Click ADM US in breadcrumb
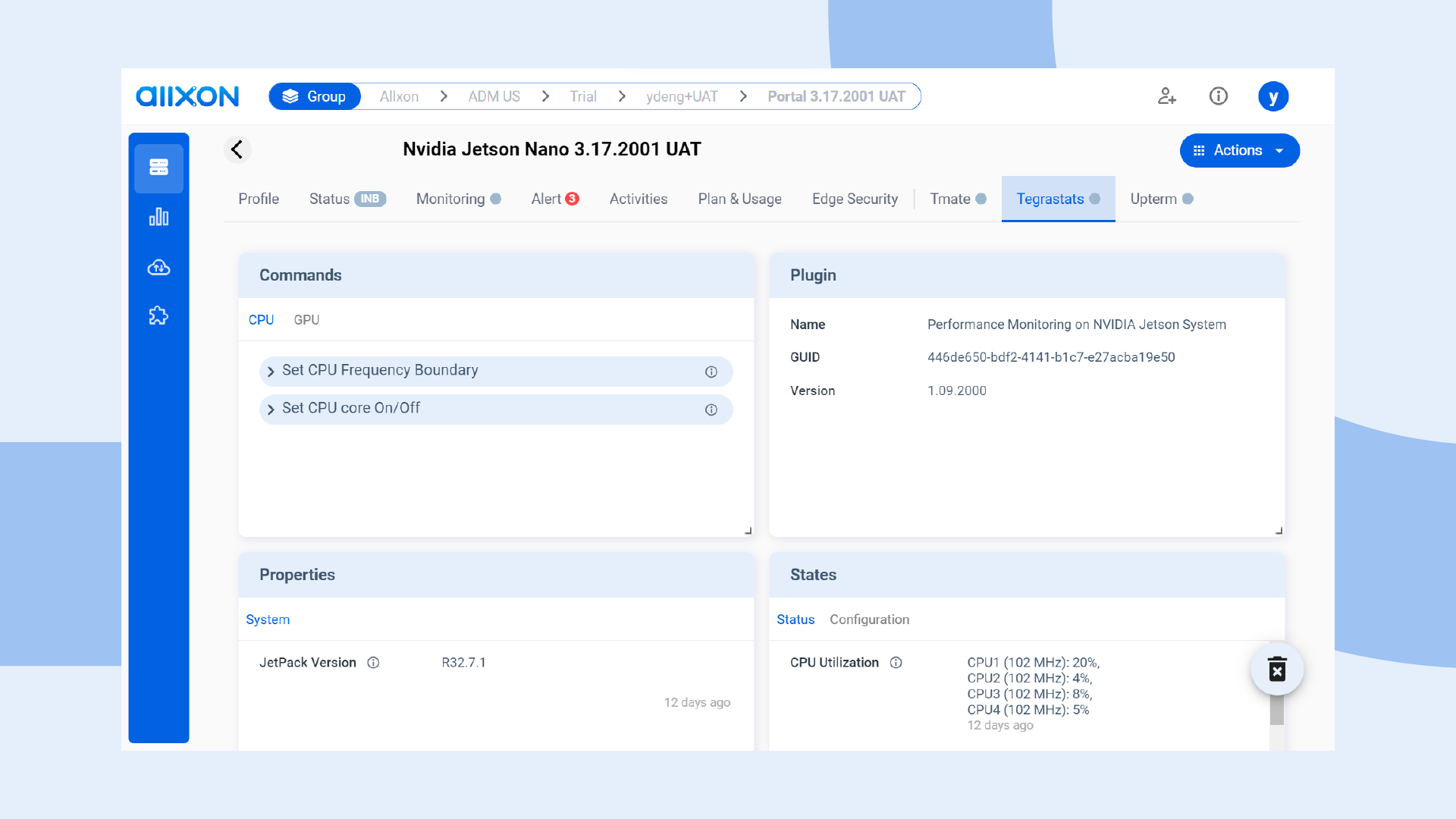1456x819 pixels. tap(494, 96)
